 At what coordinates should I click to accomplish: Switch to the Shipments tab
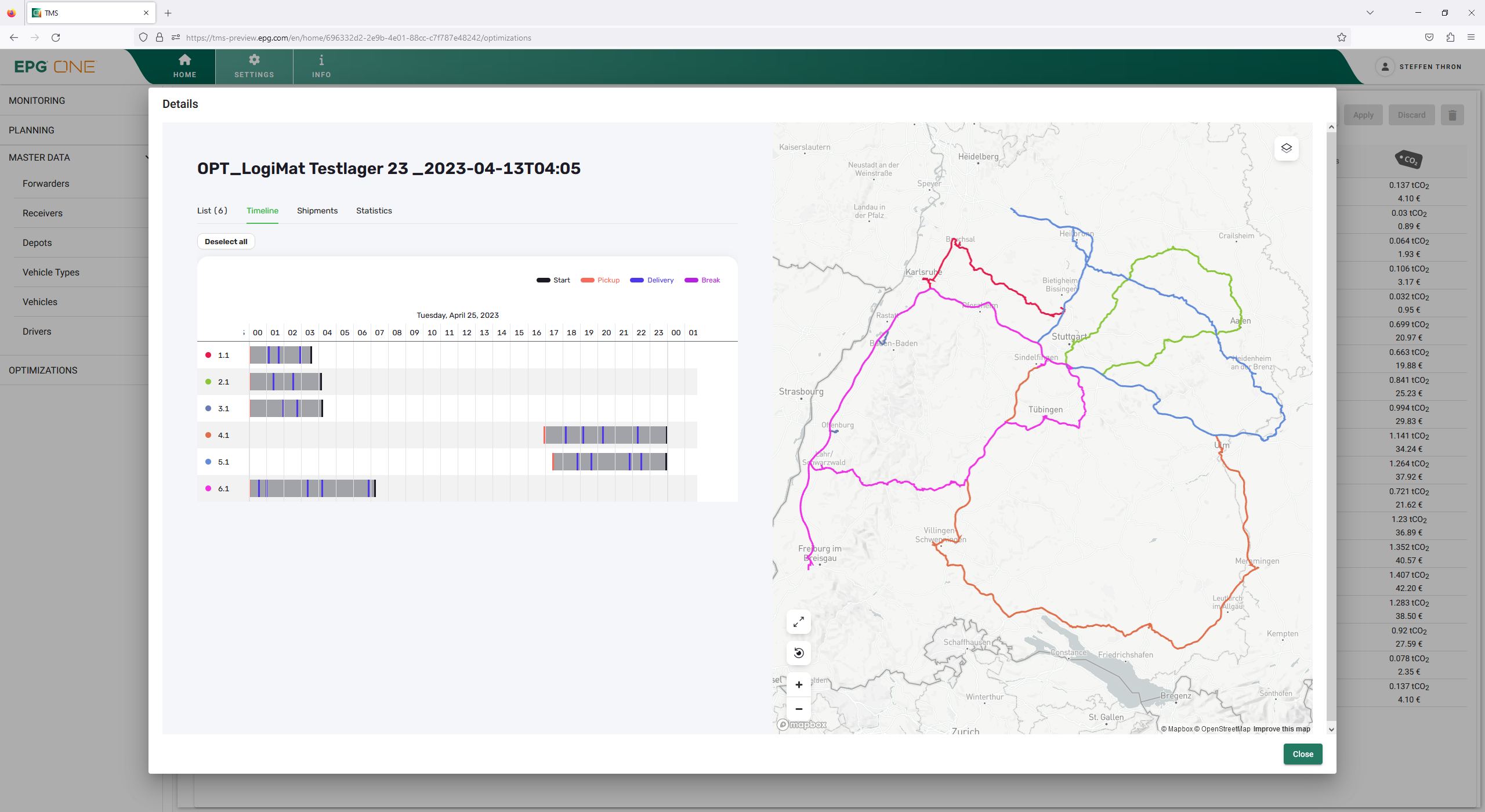(x=317, y=211)
